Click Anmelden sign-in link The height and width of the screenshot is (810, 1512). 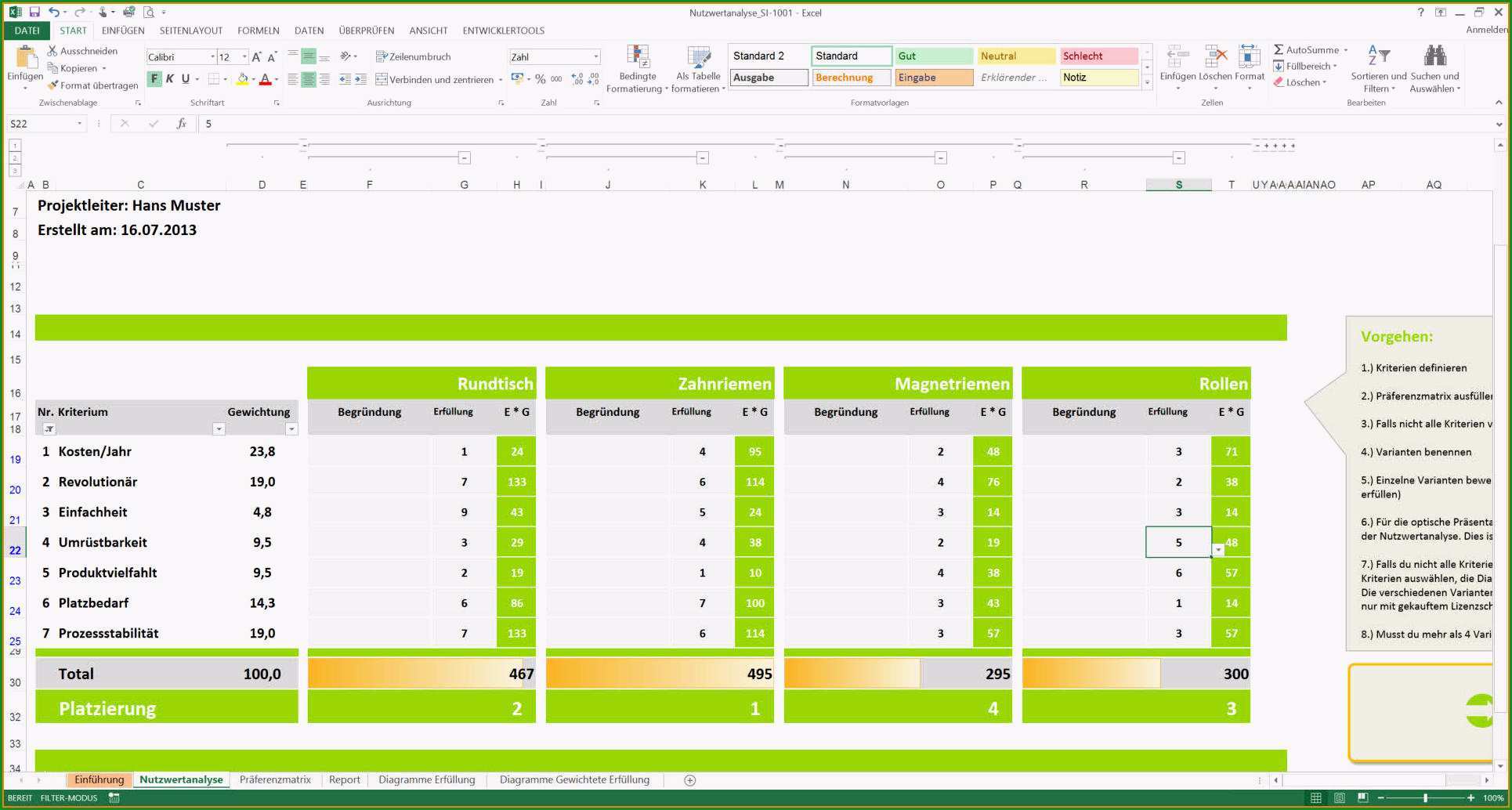click(x=1488, y=30)
